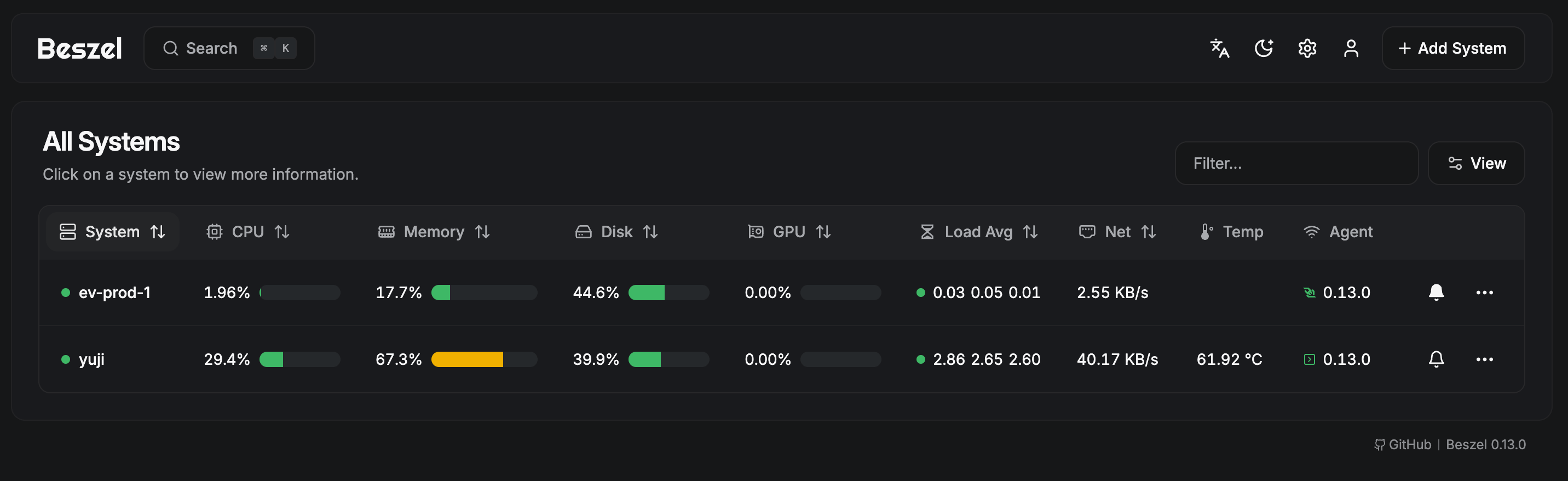The image size is (1568, 481).
Task: Sort table by System column
Action: coord(113,232)
